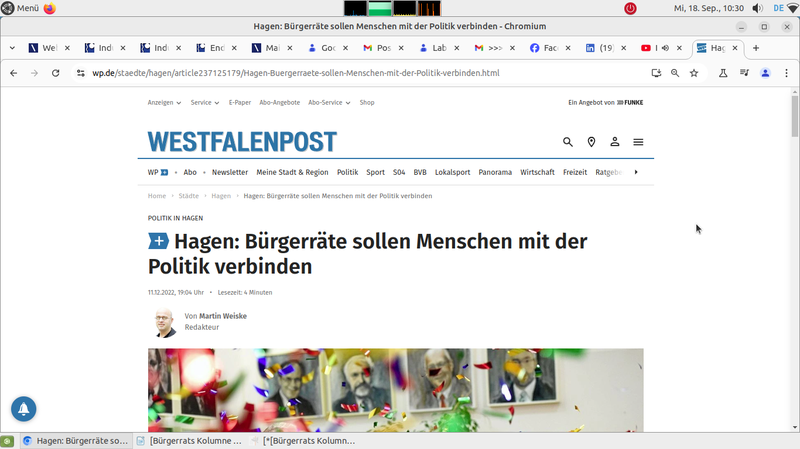
Task: Select the Lokalsport navigation item
Action: (452, 172)
